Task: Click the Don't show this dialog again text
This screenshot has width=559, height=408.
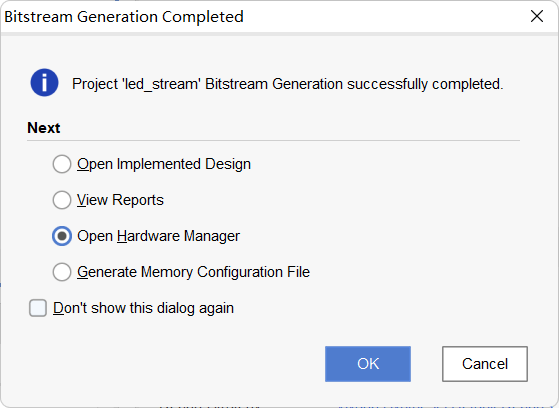Action: coord(143,308)
